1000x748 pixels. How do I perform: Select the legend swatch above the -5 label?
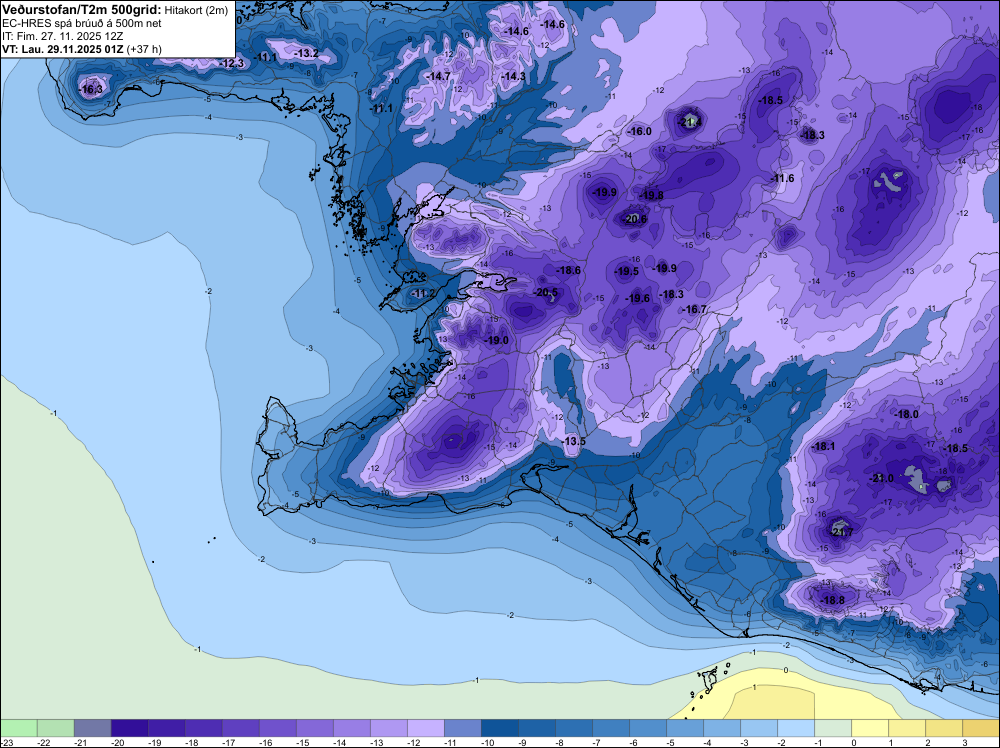click(x=684, y=728)
